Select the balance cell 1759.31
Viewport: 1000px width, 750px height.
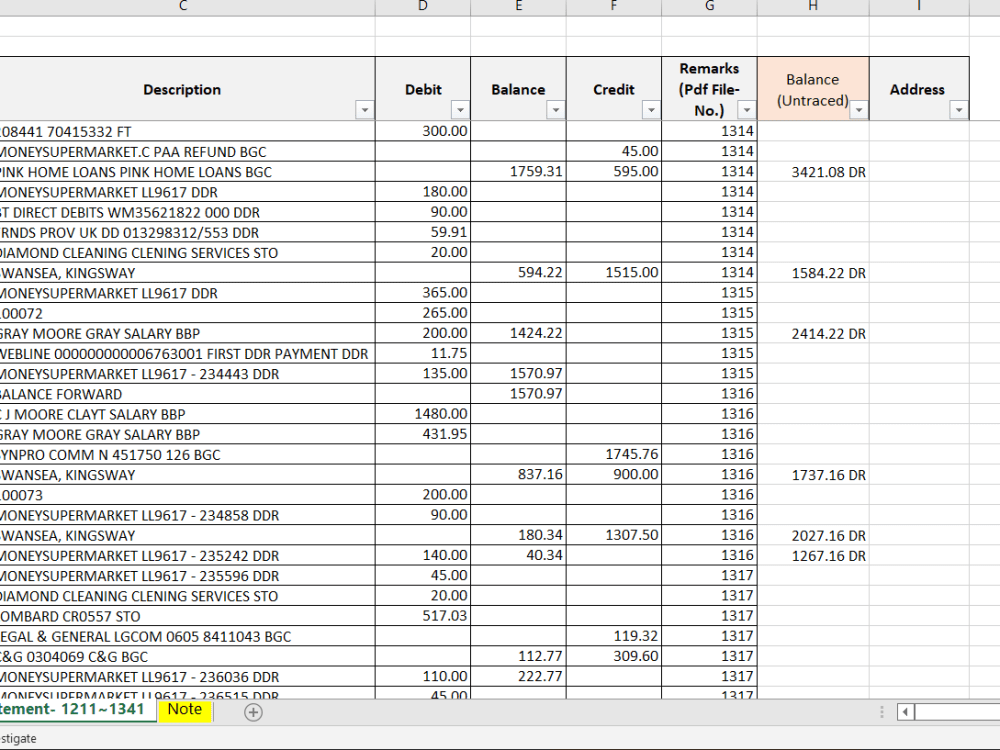click(518, 172)
